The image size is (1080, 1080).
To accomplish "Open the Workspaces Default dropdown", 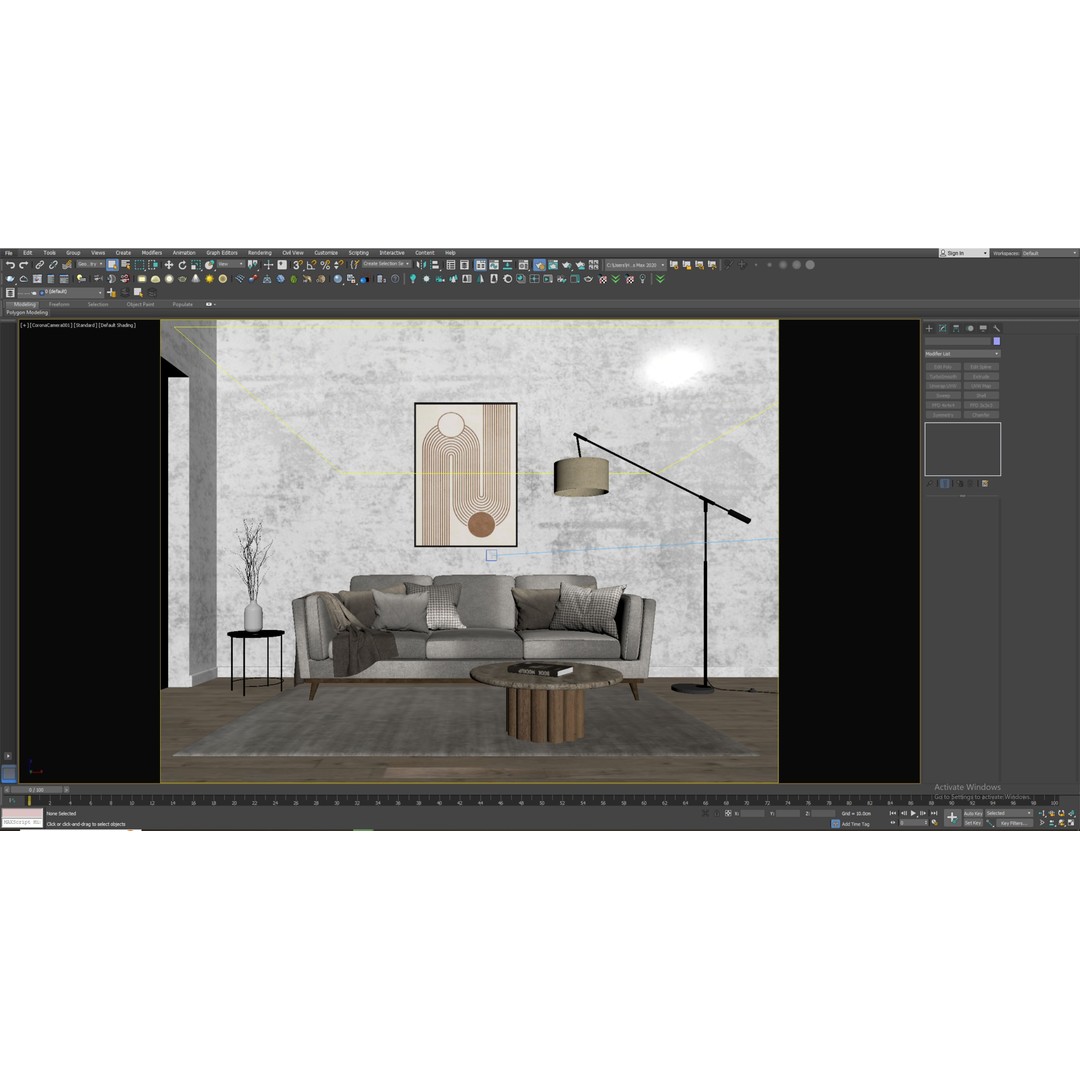I will click(1050, 253).
